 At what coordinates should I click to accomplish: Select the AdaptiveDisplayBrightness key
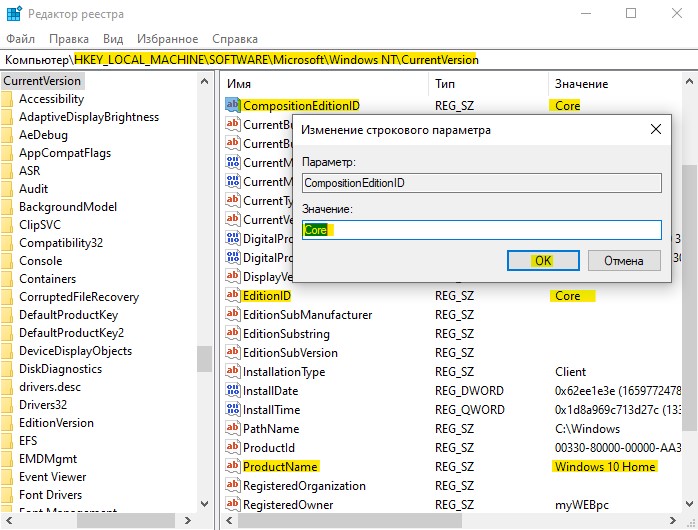click(89, 117)
